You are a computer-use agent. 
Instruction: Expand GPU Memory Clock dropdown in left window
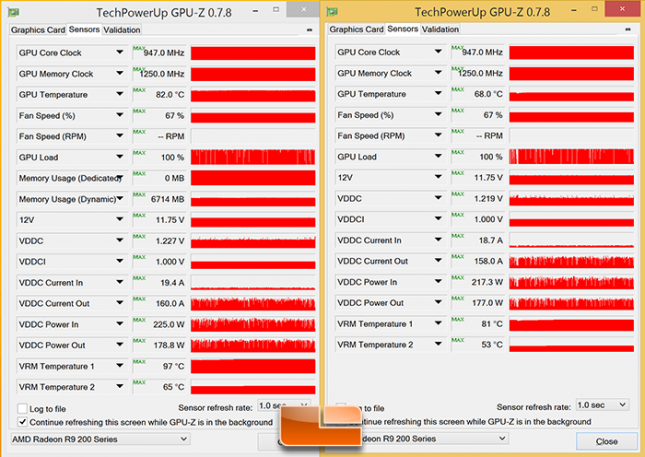click(120, 74)
